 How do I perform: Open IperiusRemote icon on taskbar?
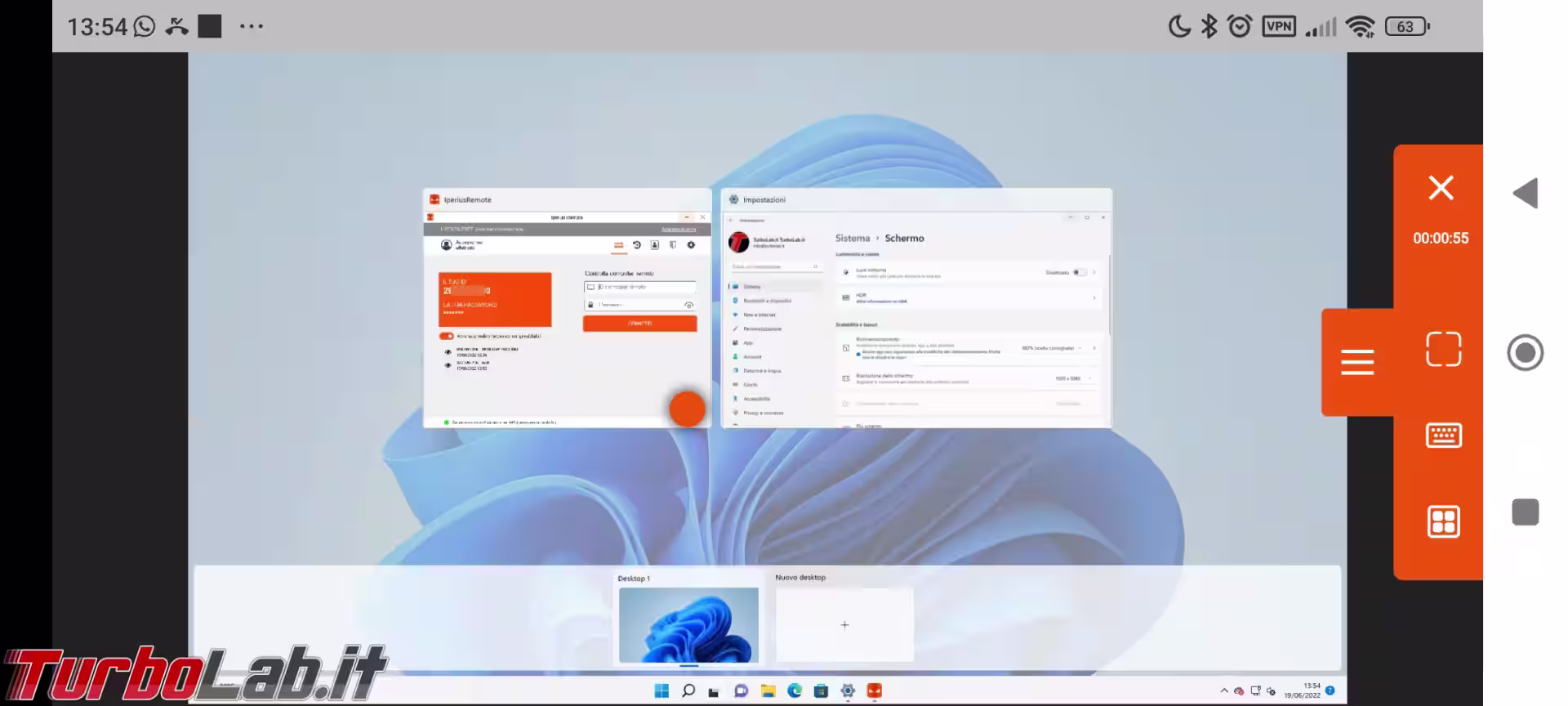875,691
